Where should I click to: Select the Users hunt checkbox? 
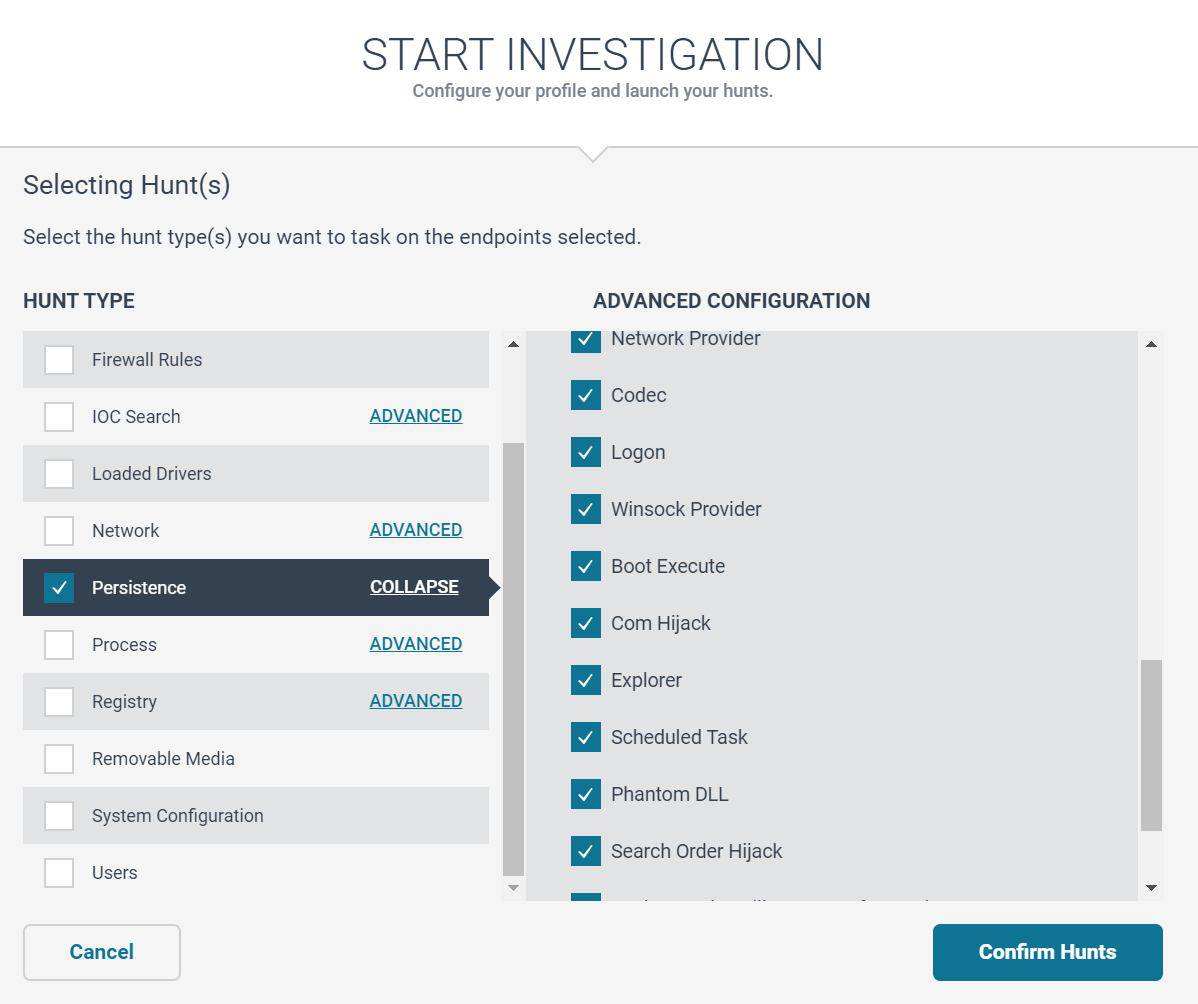click(59, 873)
